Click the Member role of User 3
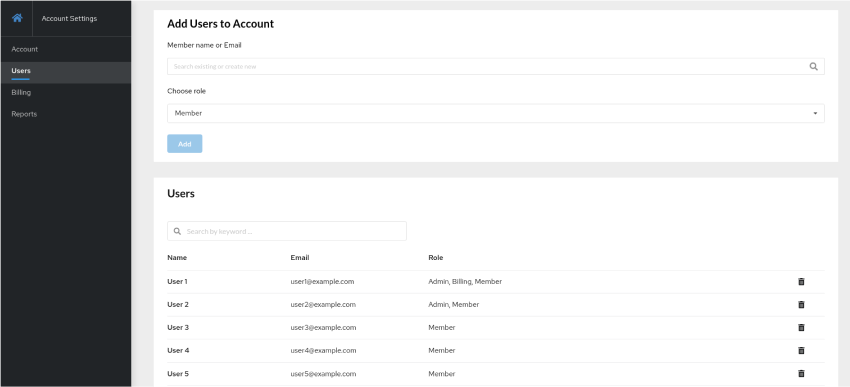The height and width of the screenshot is (387, 850). (442, 327)
